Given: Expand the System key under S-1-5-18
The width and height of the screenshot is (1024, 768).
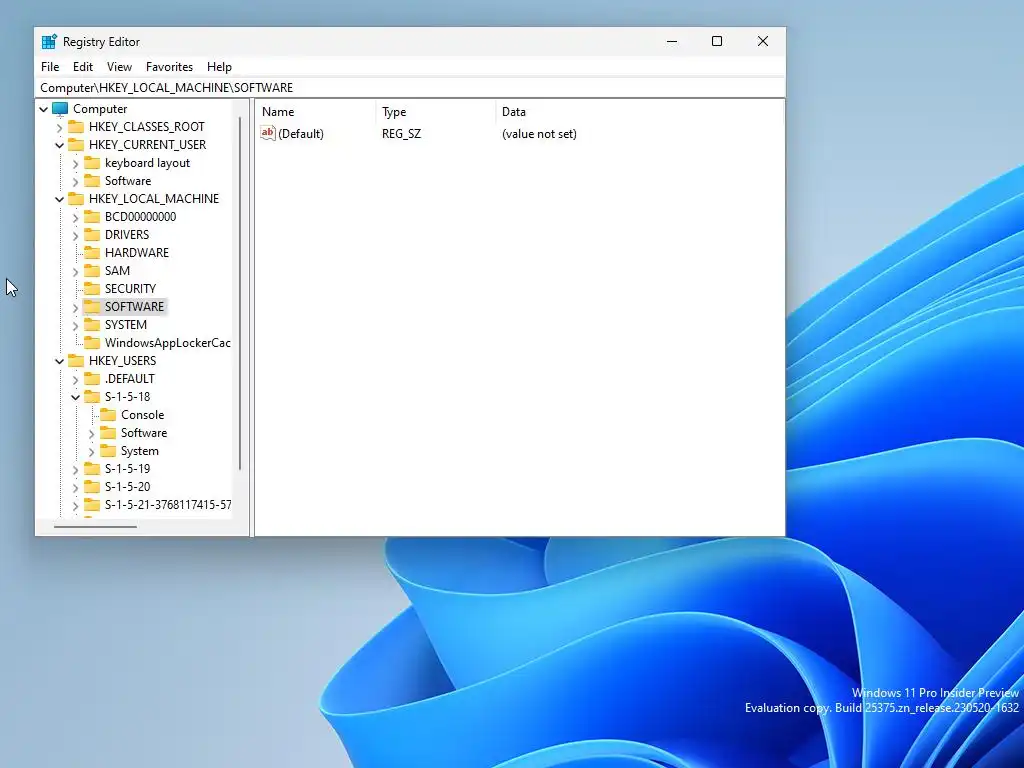Looking at the screenshot, I should click(91, 451).
